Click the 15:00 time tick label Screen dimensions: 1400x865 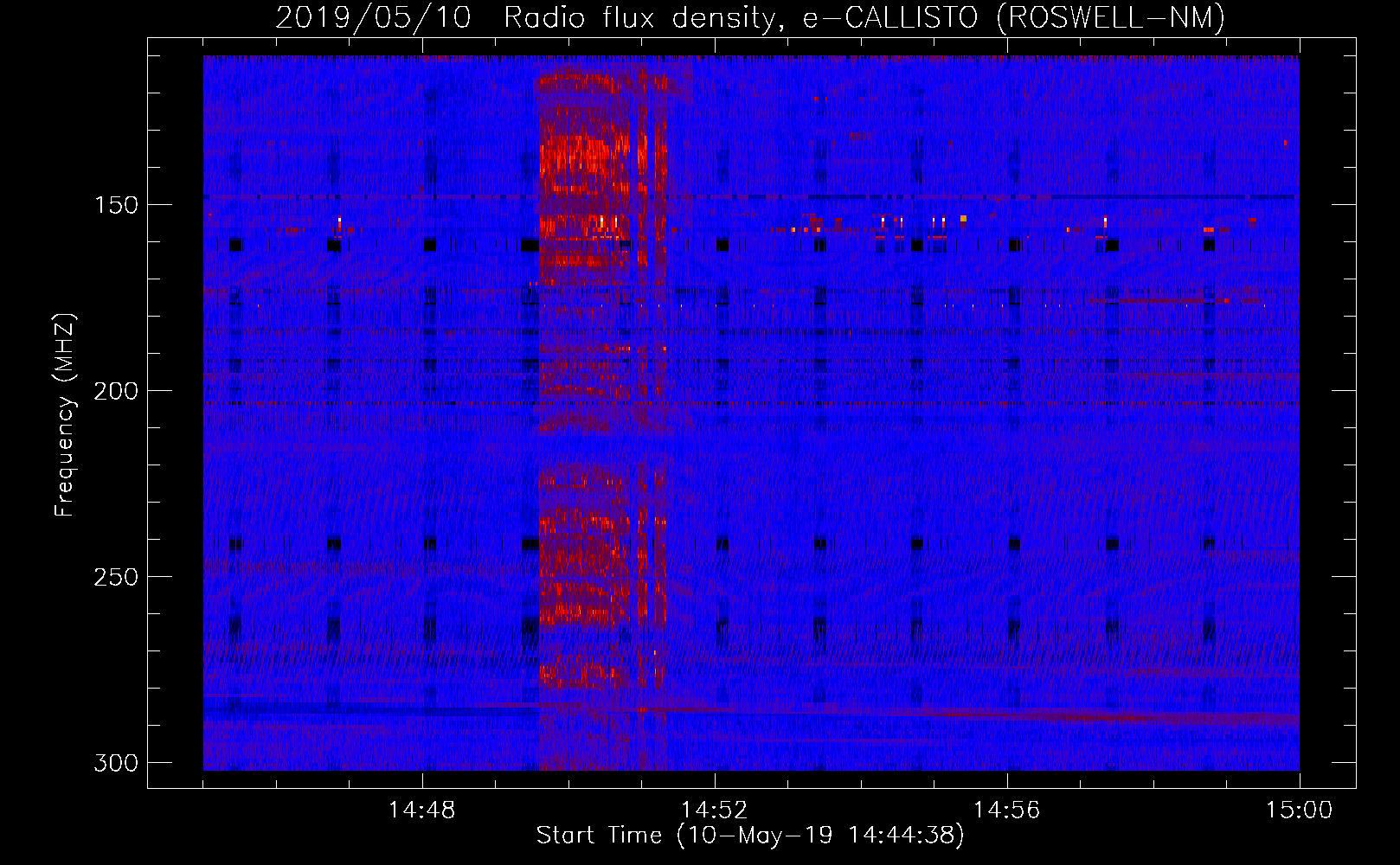click(x=1299, y=811)
